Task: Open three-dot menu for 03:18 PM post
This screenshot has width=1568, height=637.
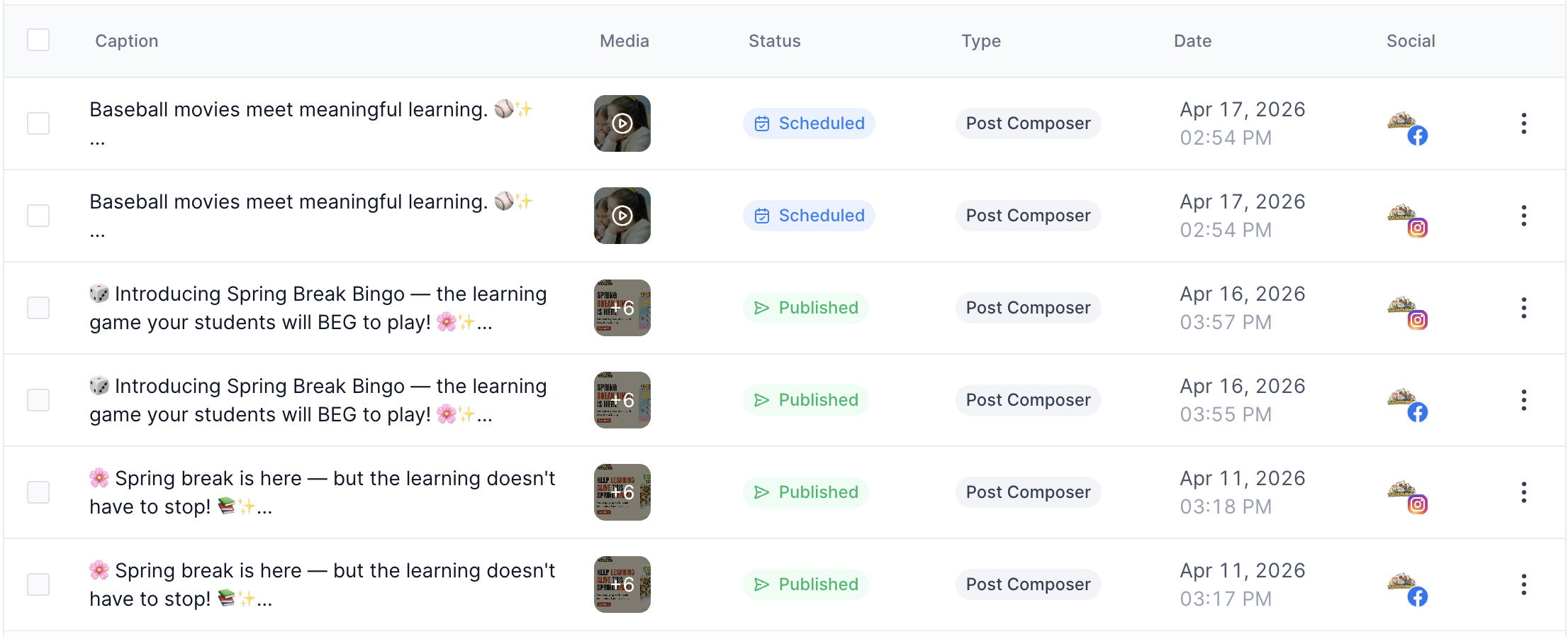Action: coord(1523,492)
